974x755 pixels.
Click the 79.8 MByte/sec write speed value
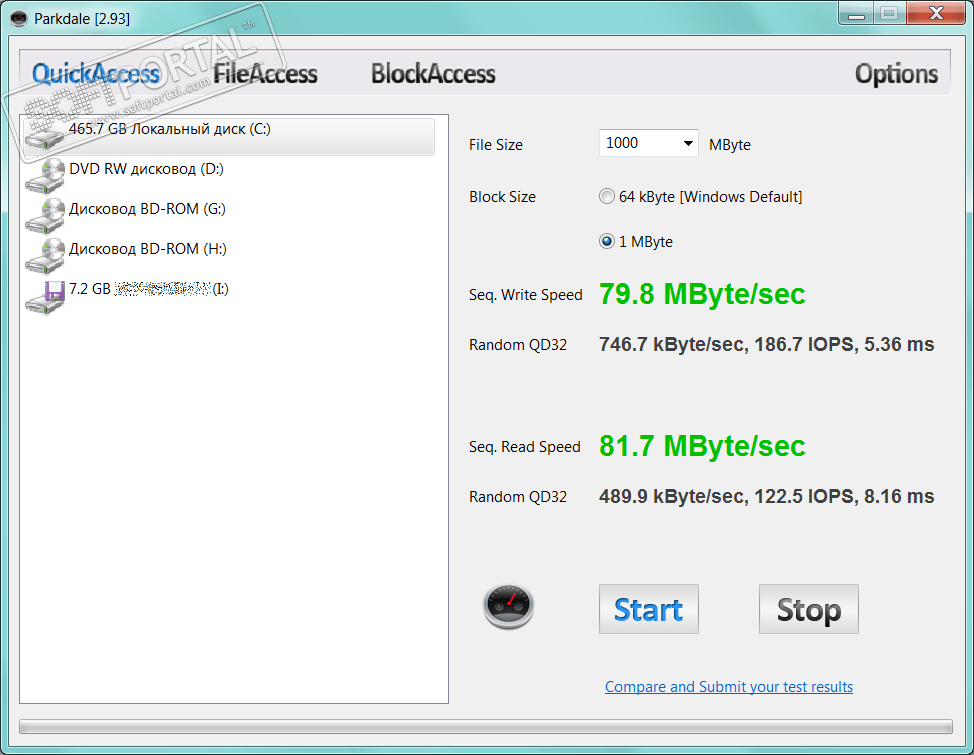tap(702, 294)
